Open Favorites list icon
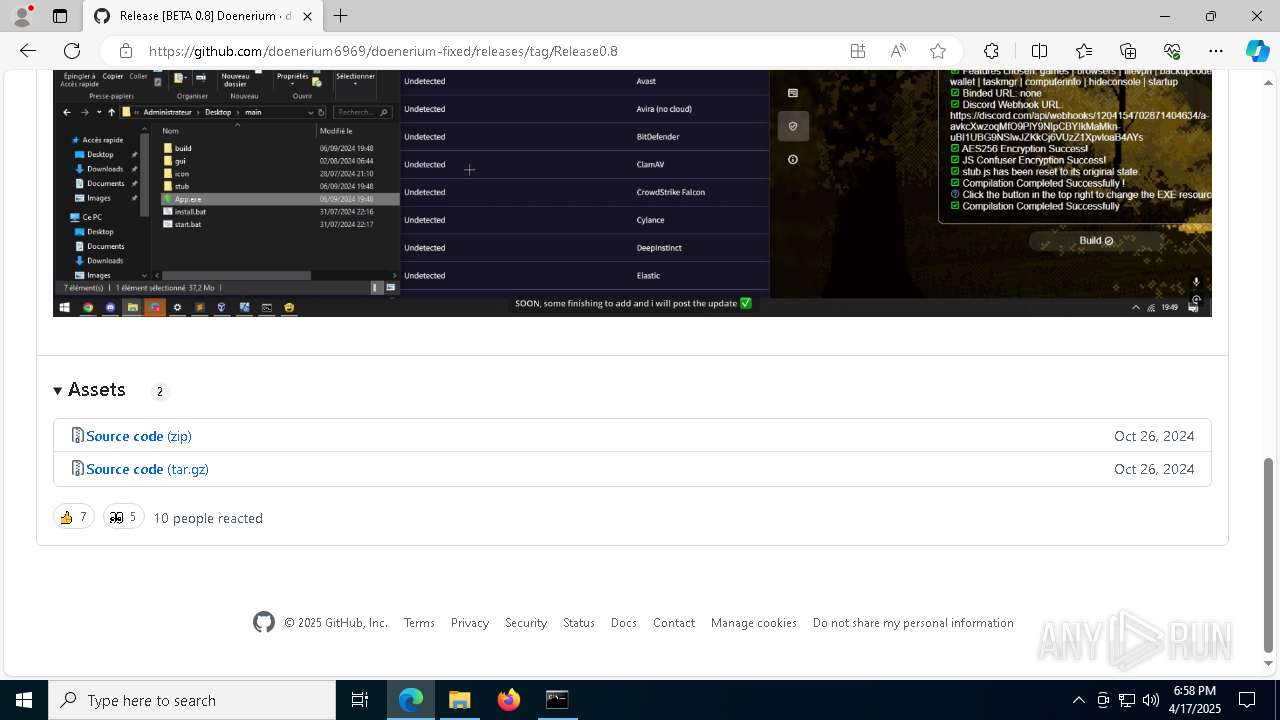This screenshot has height=720, width=1280. click(x=1084, y=51)
